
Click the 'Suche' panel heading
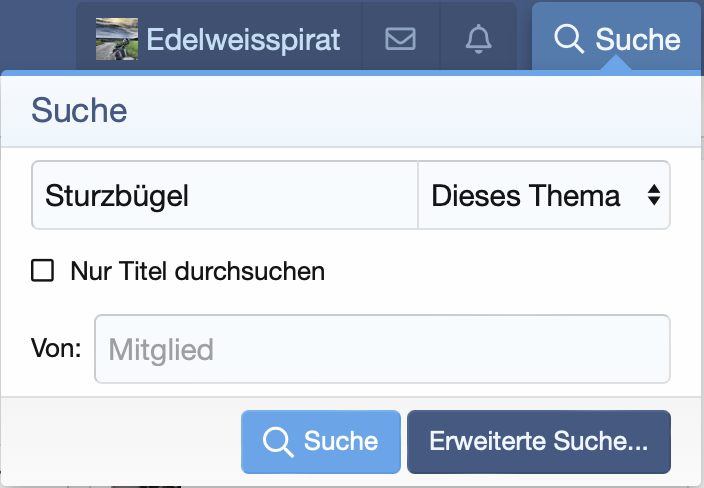[x=80, y=109]
